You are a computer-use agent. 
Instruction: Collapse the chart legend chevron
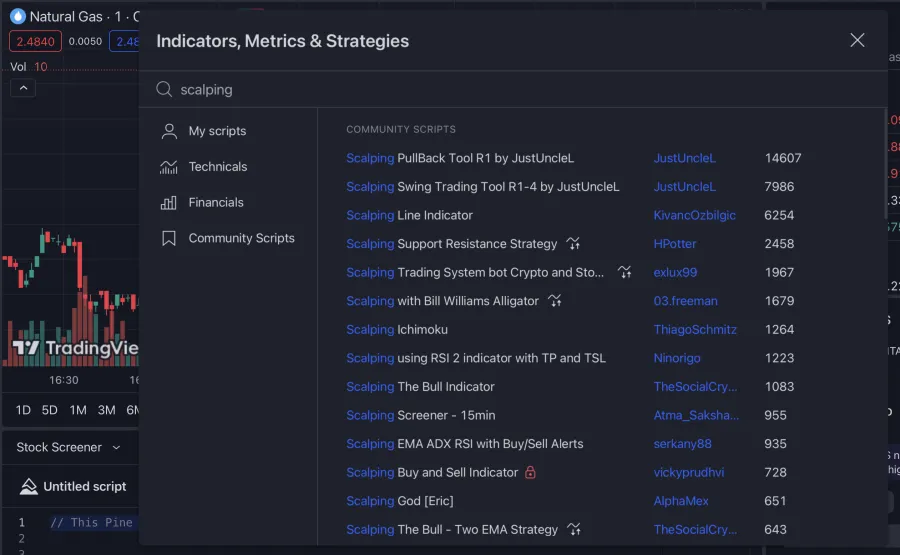point(23,88)
